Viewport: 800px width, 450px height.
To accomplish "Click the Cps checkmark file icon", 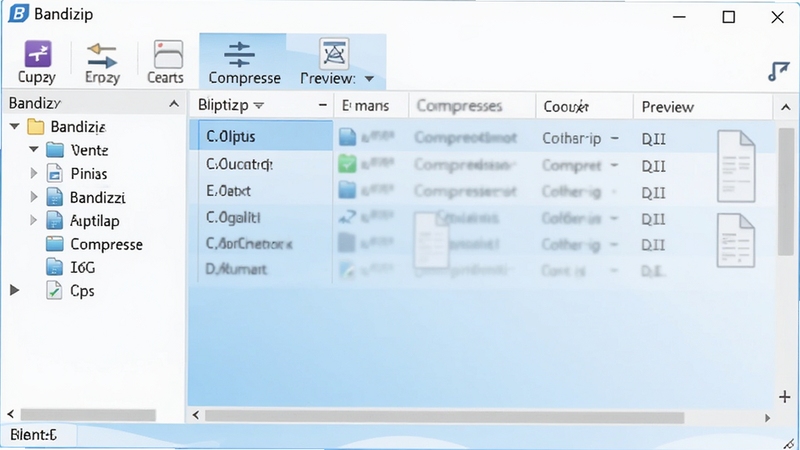I will [54, 290].
